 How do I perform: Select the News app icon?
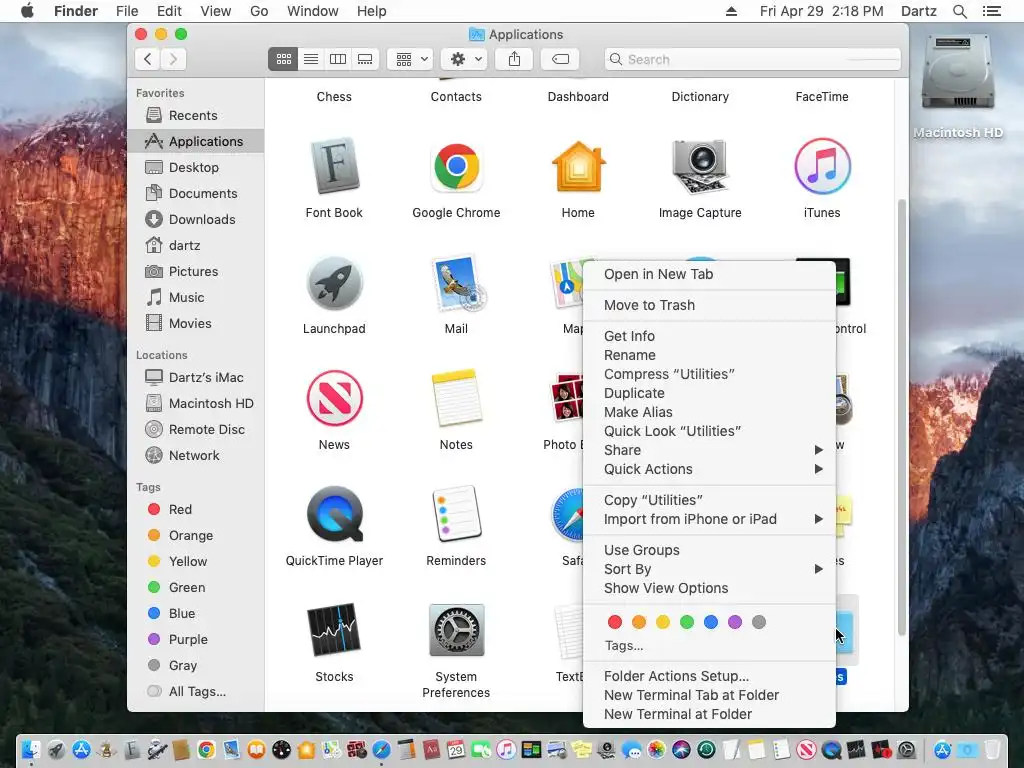click(334, 398)
